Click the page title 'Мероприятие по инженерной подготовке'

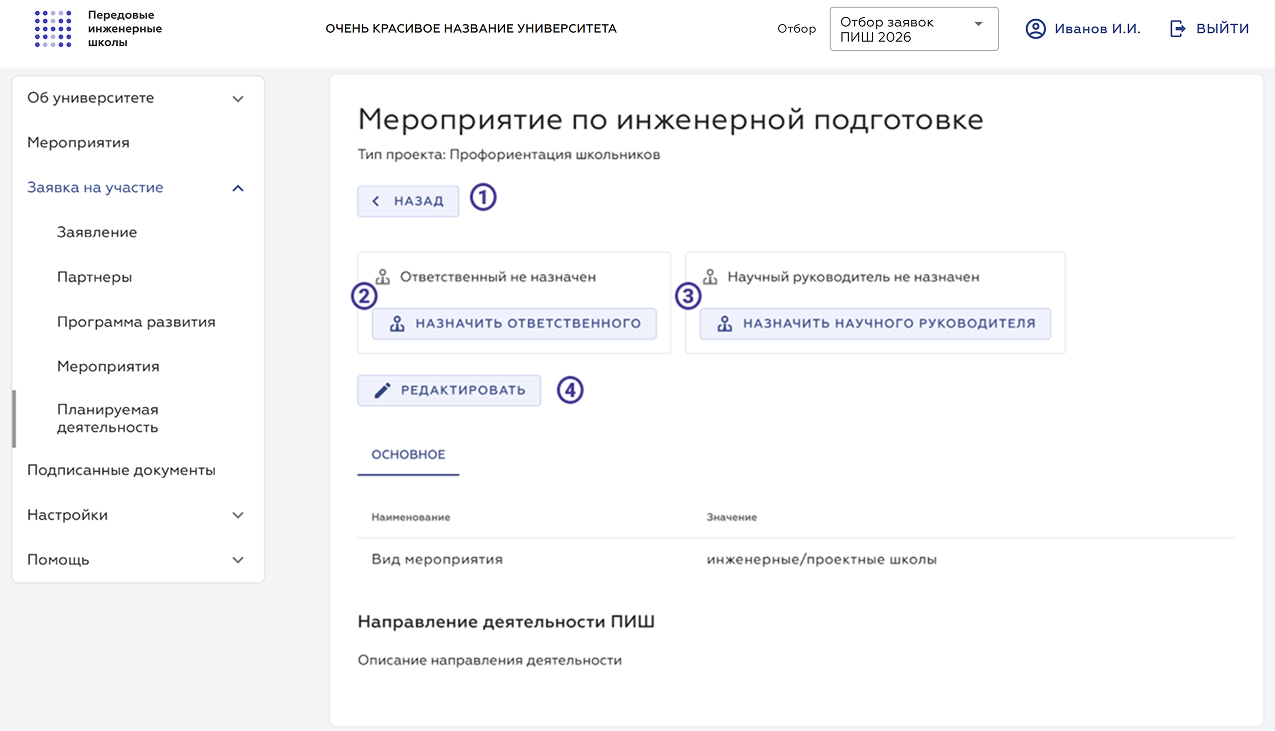[x=671, y=120]
